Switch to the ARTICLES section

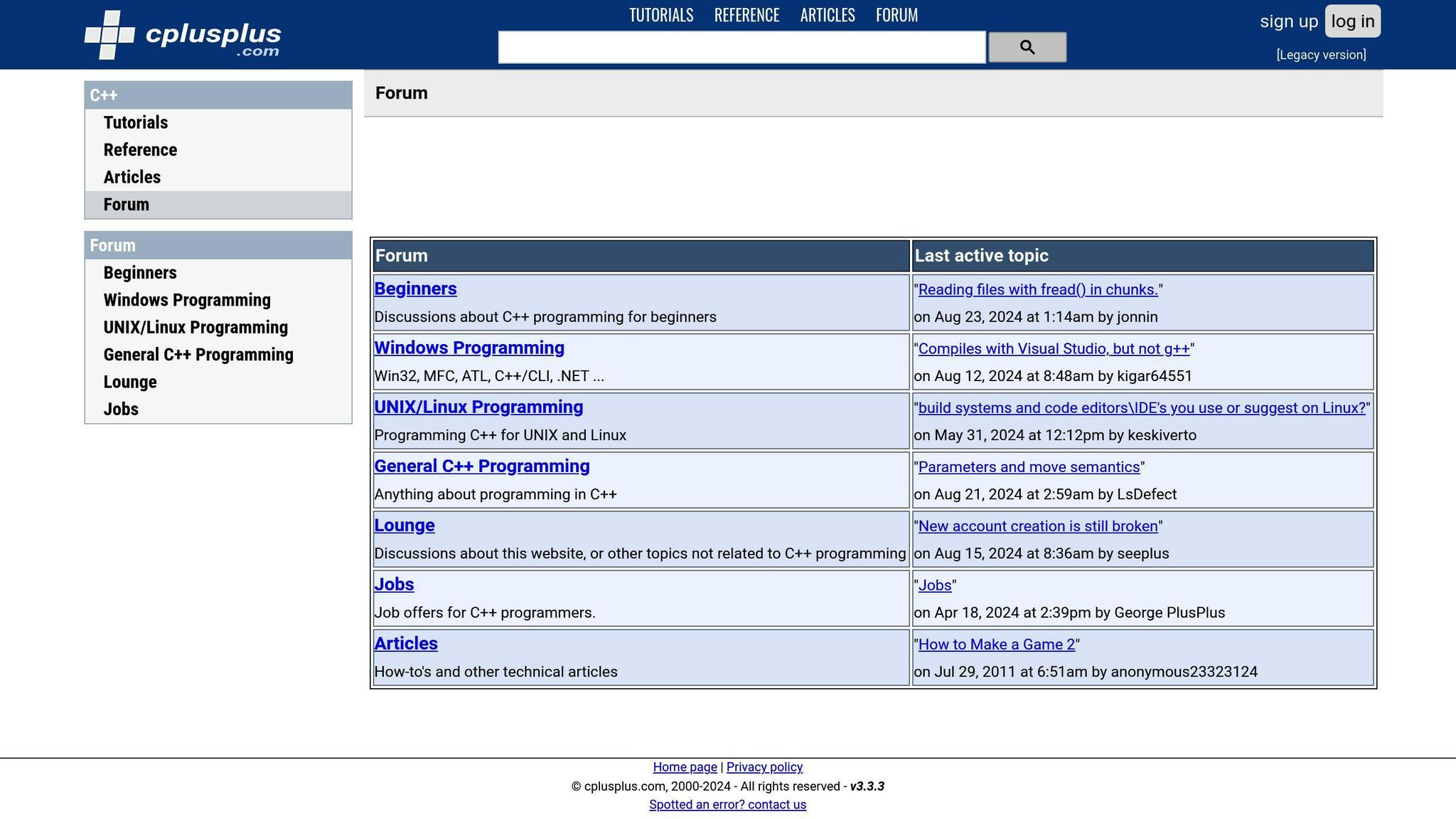[x=827, y=15]
